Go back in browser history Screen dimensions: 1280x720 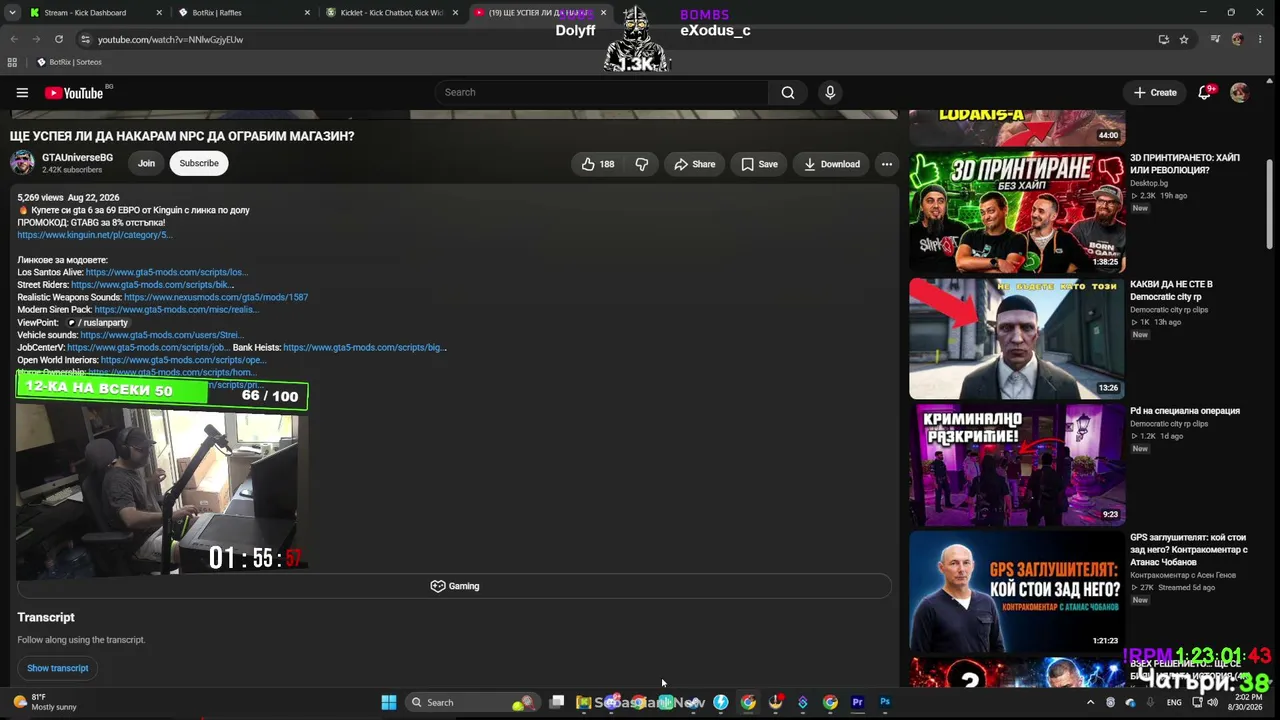14,39
